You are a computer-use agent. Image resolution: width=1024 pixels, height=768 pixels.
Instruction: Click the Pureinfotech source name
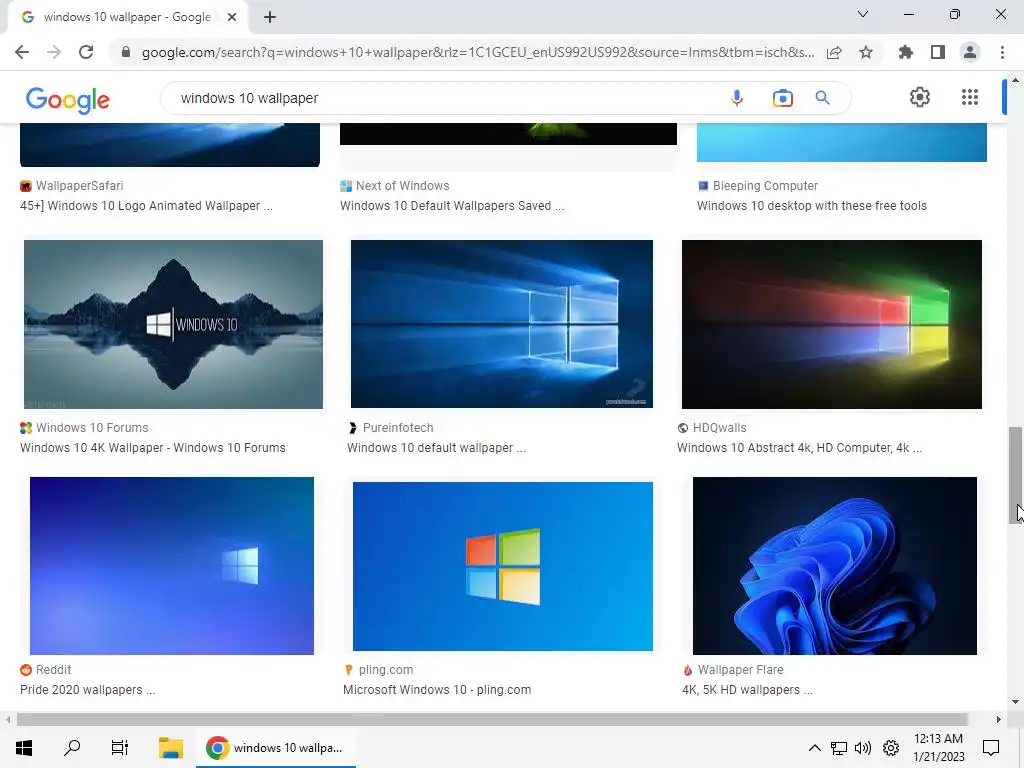click(x=398, y=428)
